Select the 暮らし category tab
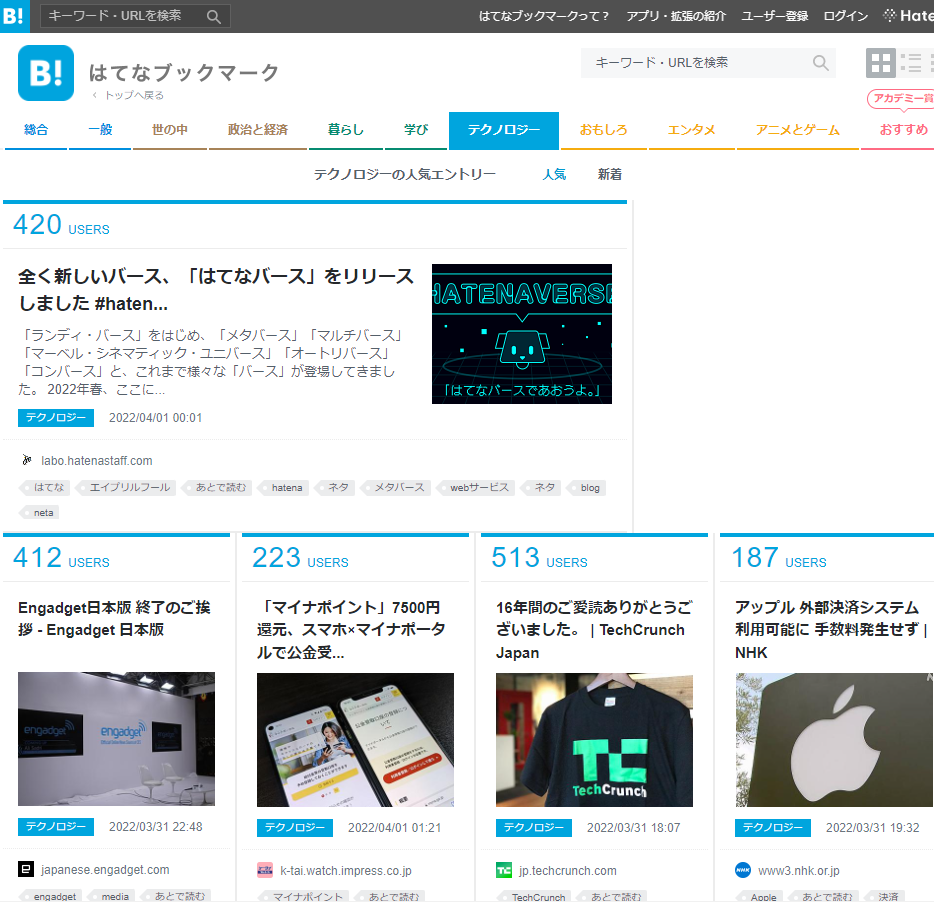 [x=345, y=130]
